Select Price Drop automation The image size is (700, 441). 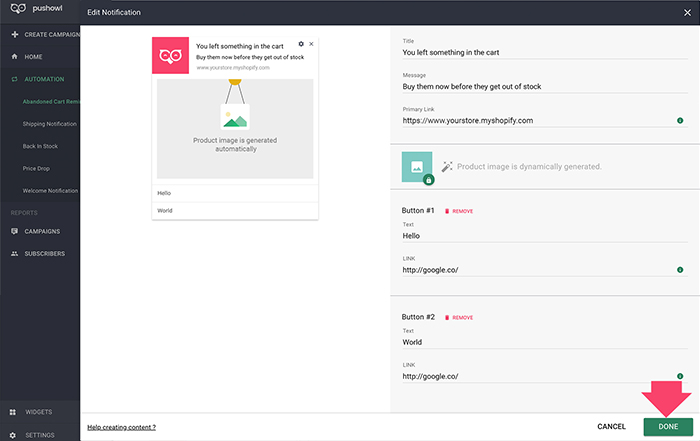(36, 169)
